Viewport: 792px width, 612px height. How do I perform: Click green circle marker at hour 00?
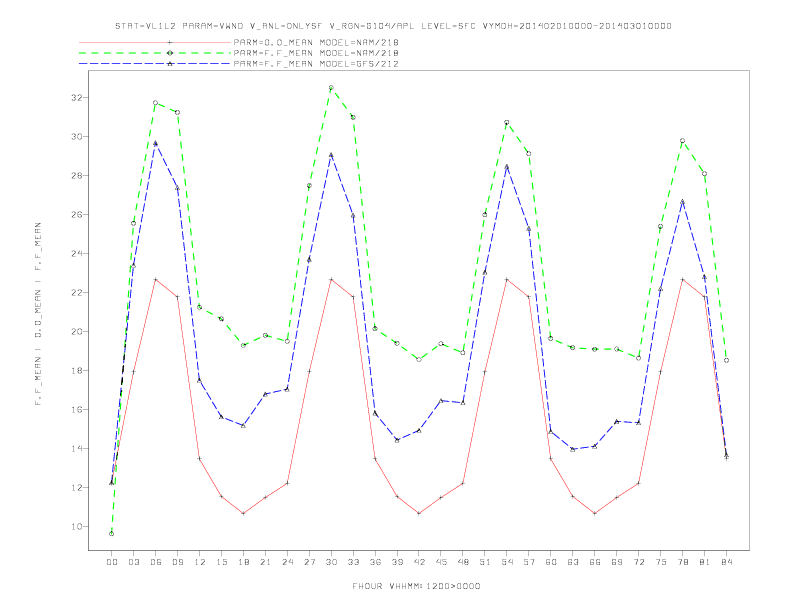pos(112,534)
